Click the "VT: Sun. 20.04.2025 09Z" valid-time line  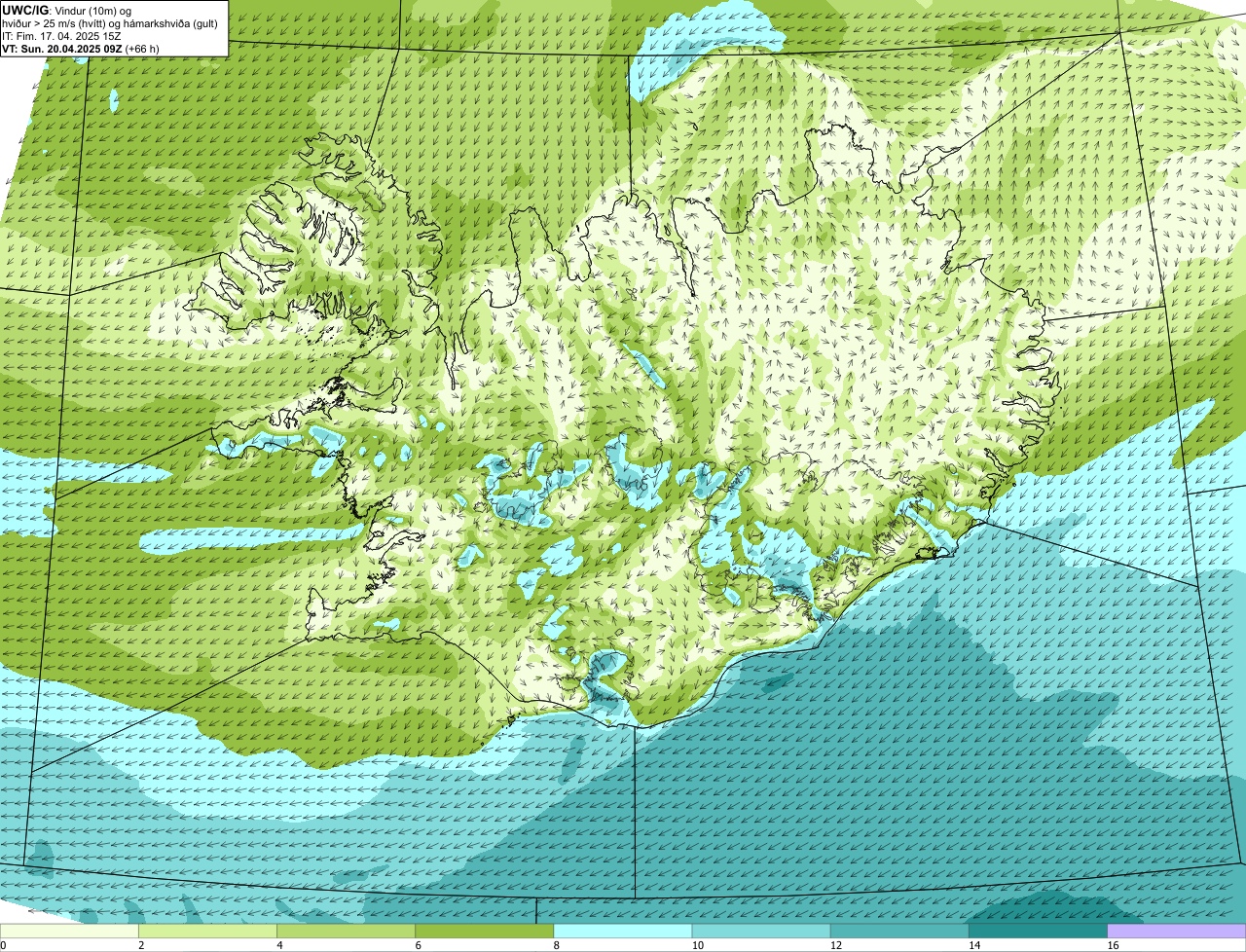(81, 48)
